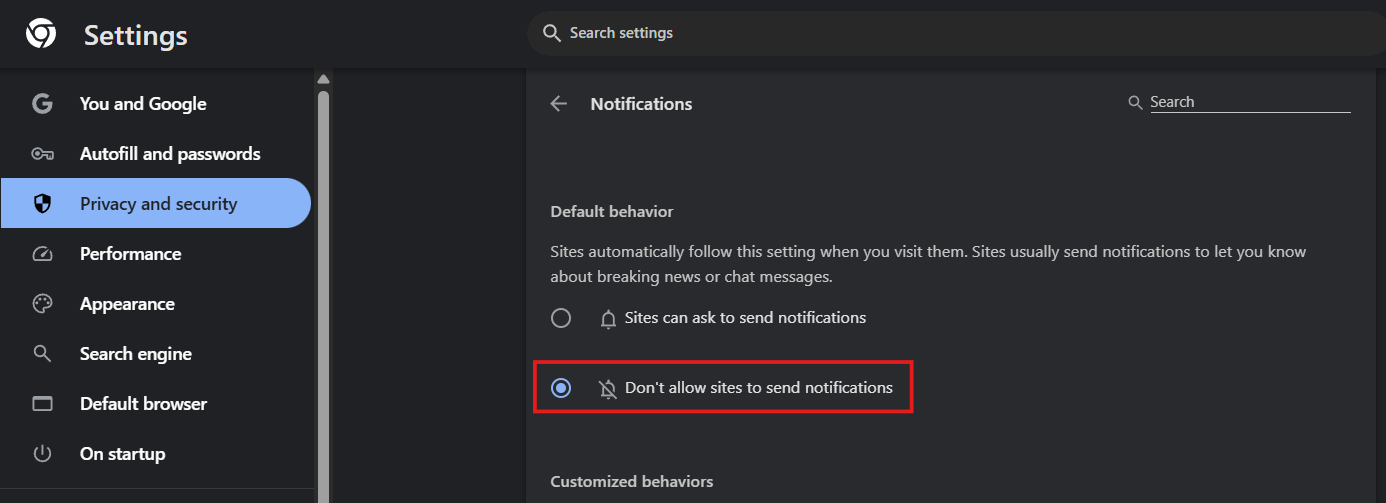Click the key icon for Autofill and passwords

click(x=42, y=154)
